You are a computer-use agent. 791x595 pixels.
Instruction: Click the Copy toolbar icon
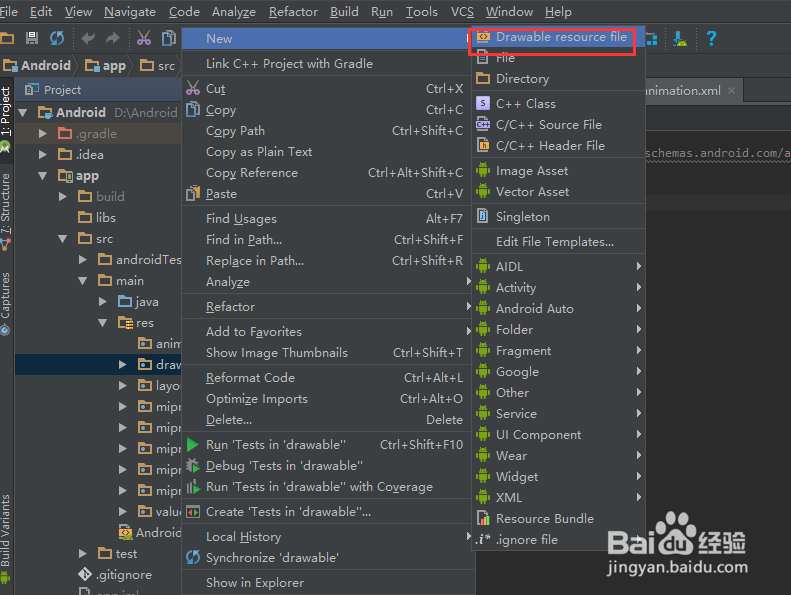tap(168, 38)
